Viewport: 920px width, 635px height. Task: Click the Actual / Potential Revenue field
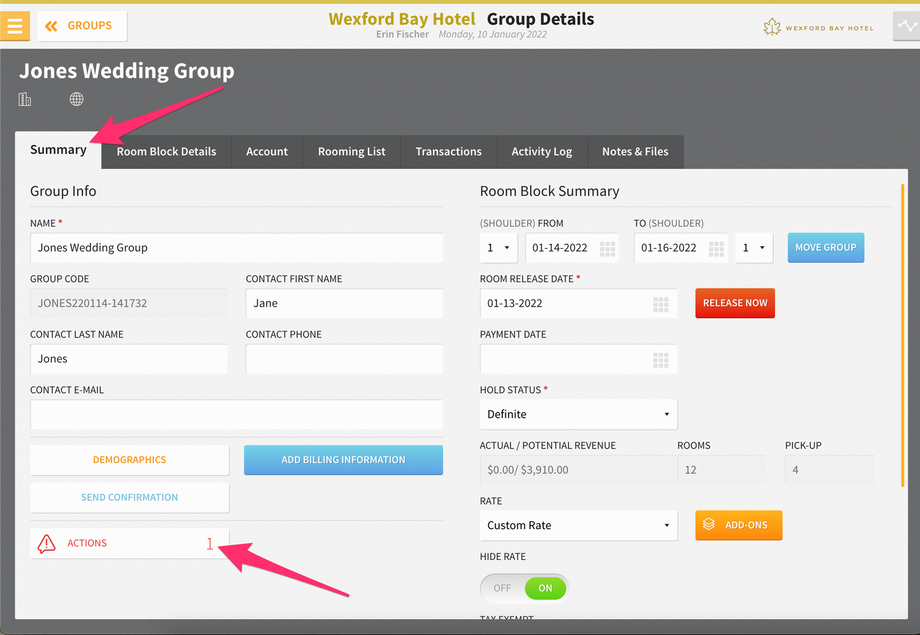click(x=579, y=470)
